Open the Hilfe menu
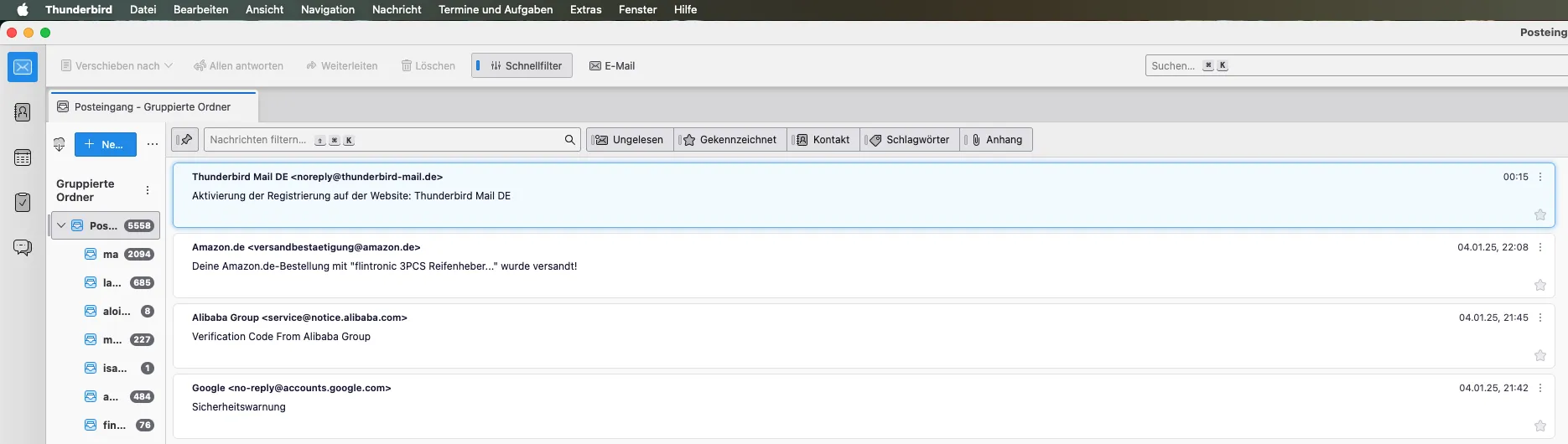 (686, 9)
